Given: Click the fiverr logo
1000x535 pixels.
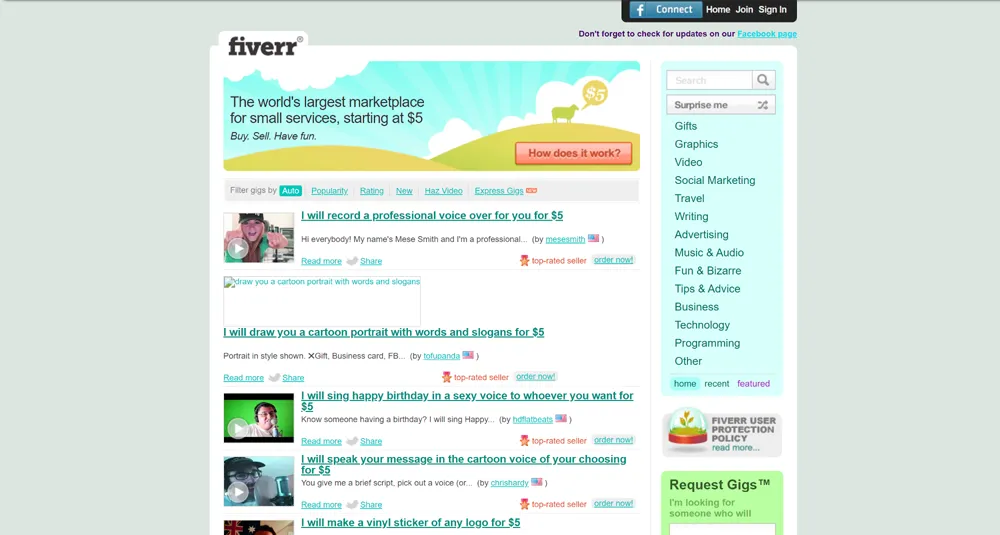Looking at the screenshot, I should coord(265,47).
